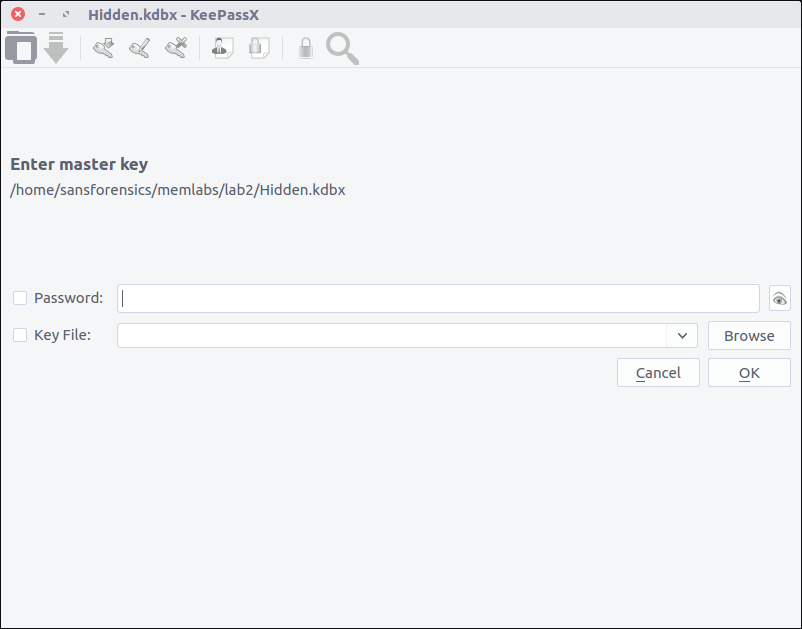
Task: Click the Save database down-arrow icon
Action: (x=56, y=48)
